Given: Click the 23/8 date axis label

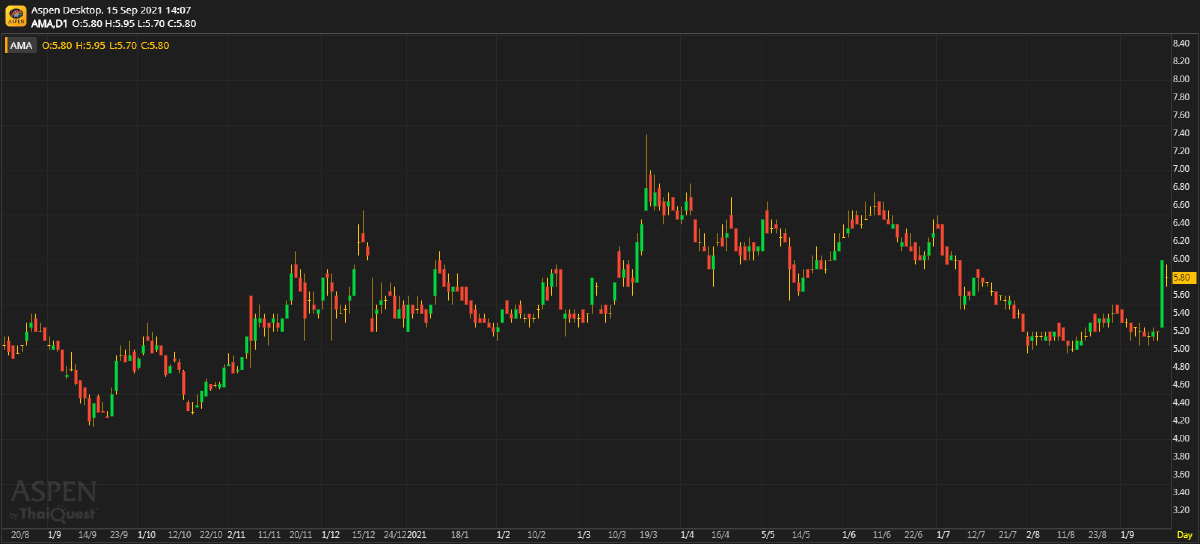Looking at the screenshot, I should (x=1098, y=535).
